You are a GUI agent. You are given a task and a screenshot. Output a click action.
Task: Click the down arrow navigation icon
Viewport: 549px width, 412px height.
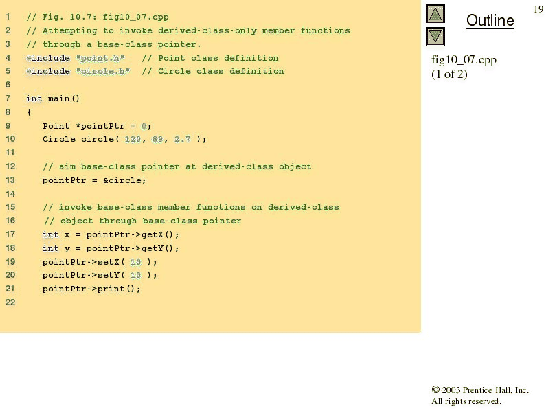click(435, 37)
